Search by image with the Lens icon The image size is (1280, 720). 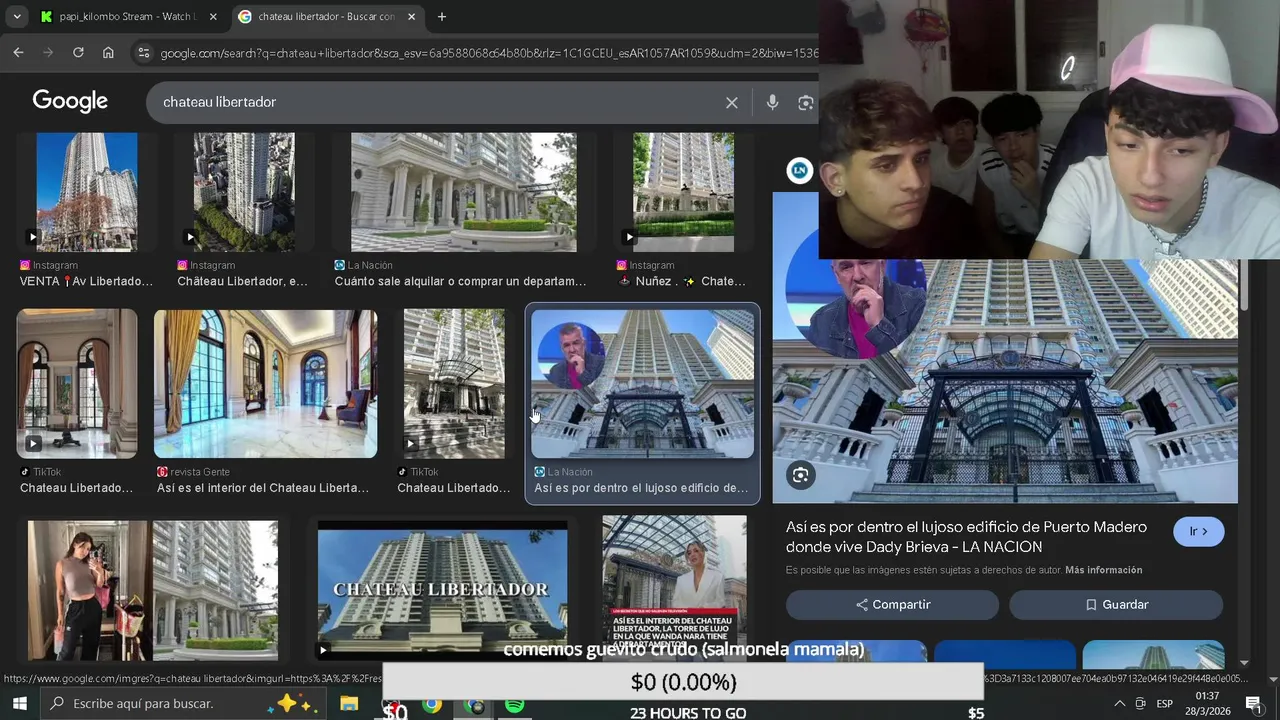tap(806, 102)
